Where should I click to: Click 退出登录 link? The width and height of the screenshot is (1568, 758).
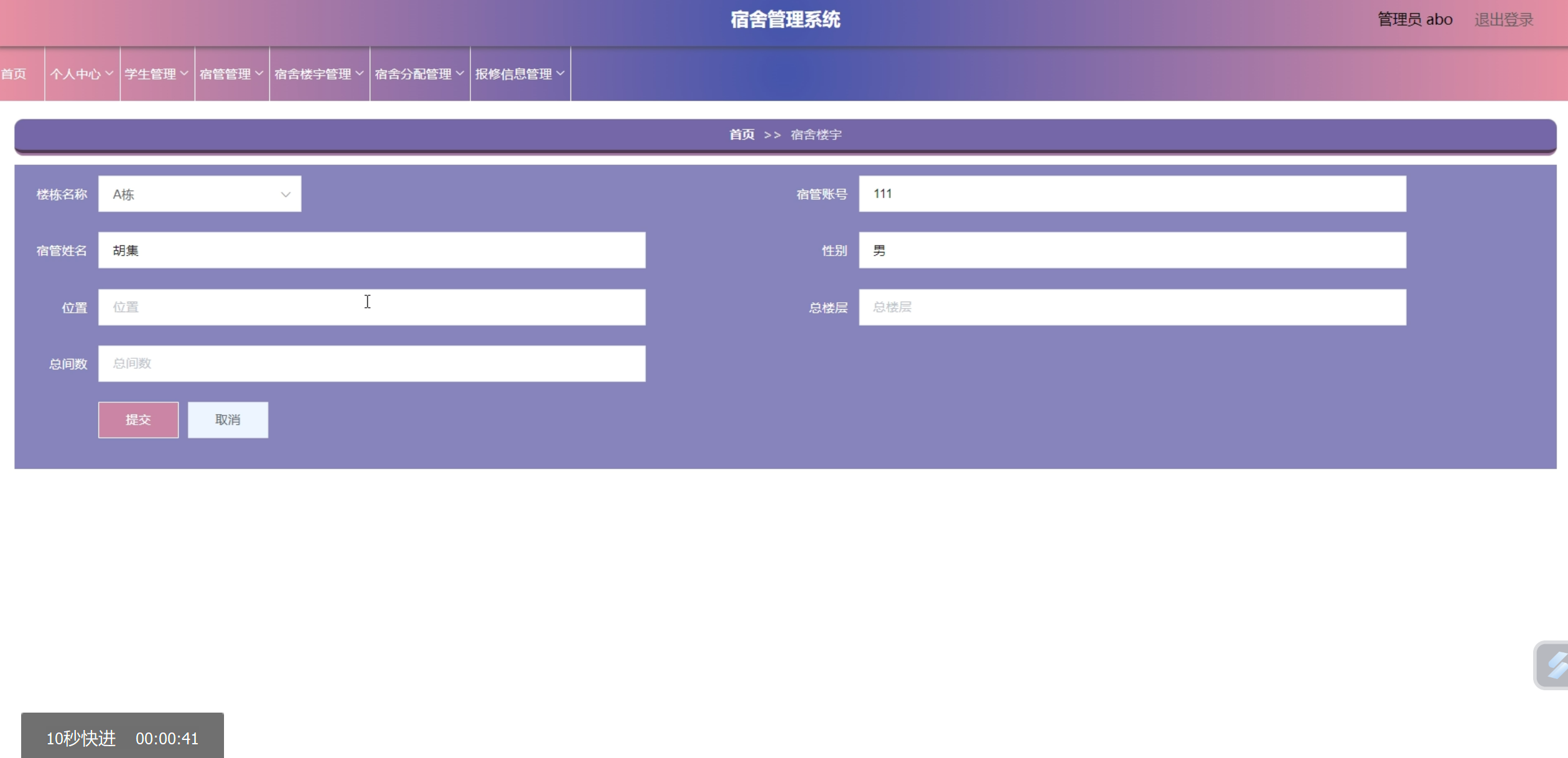tap(1503, 20)
